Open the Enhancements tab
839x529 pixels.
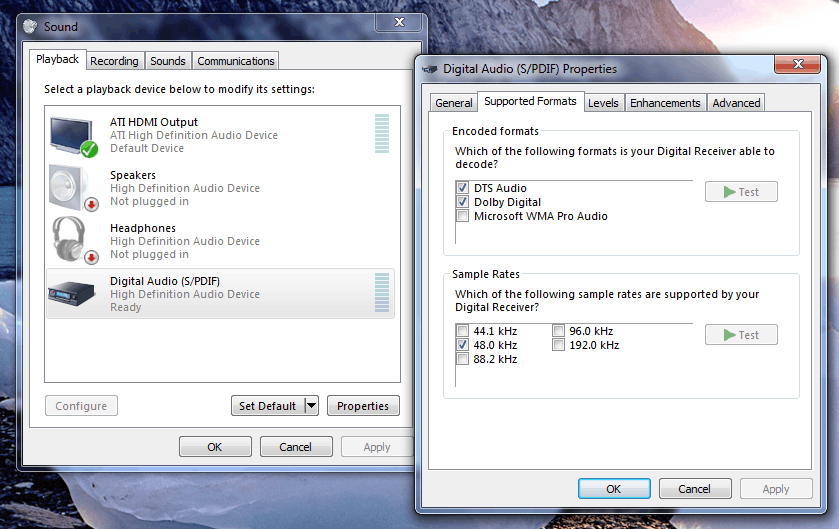665,103
